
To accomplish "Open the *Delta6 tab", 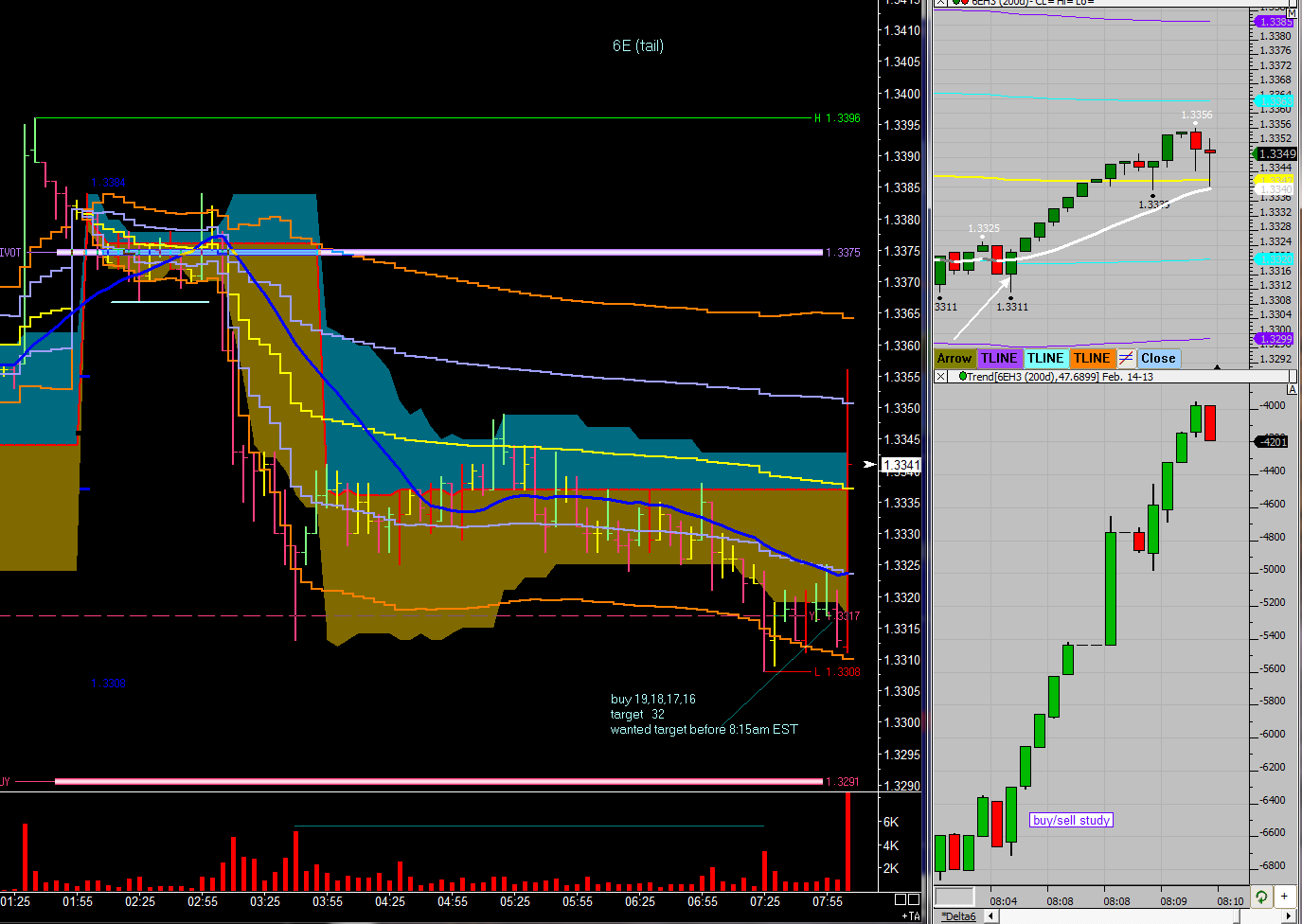I will (x=959, y=916).
